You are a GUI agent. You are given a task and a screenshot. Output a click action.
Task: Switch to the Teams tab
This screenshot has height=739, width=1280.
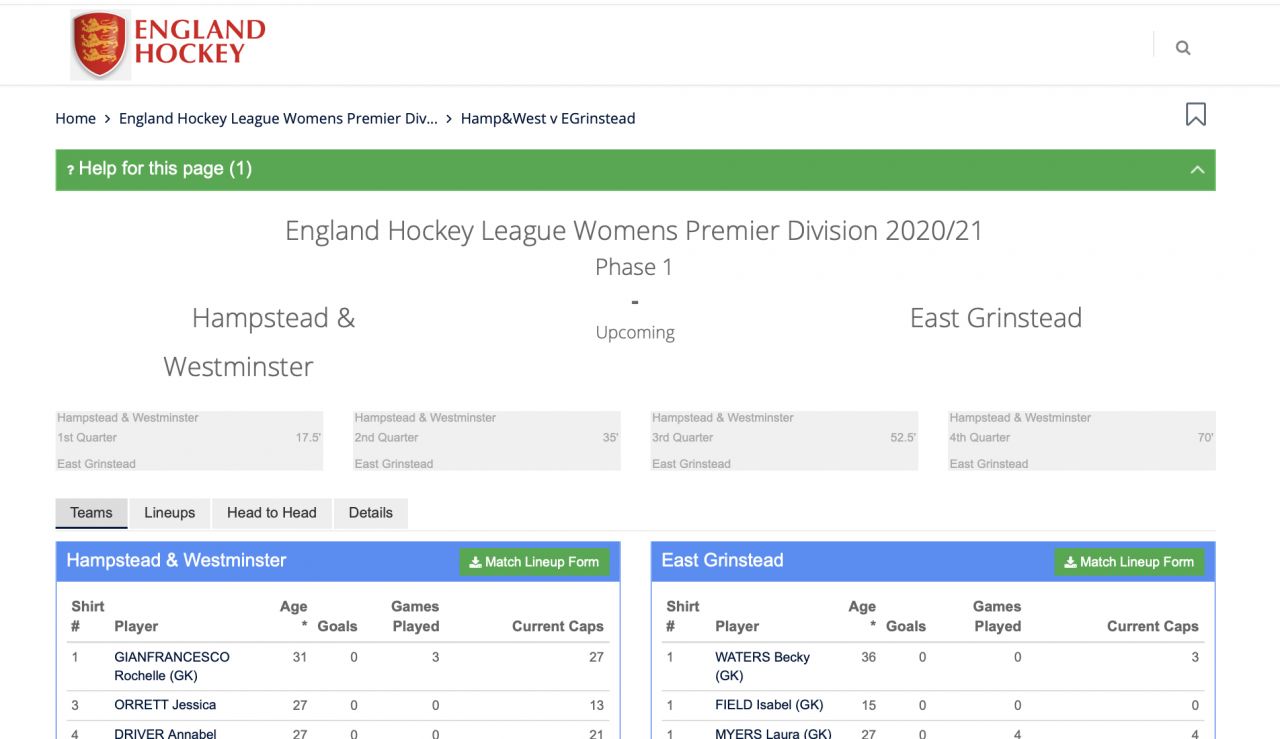(91, 513)
